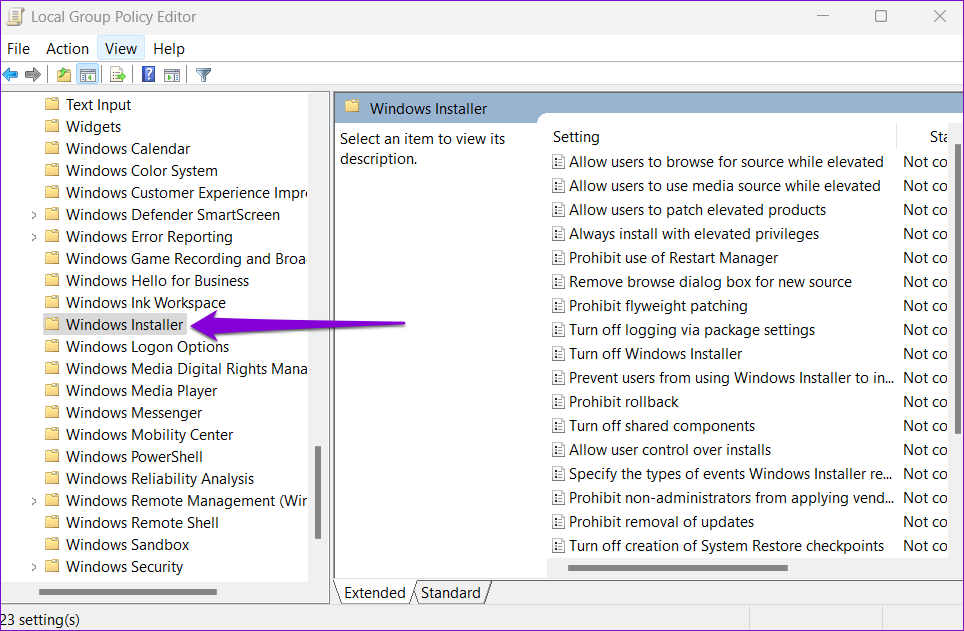Click the Forward arrow toolbar icon

[x=33, y=75]
